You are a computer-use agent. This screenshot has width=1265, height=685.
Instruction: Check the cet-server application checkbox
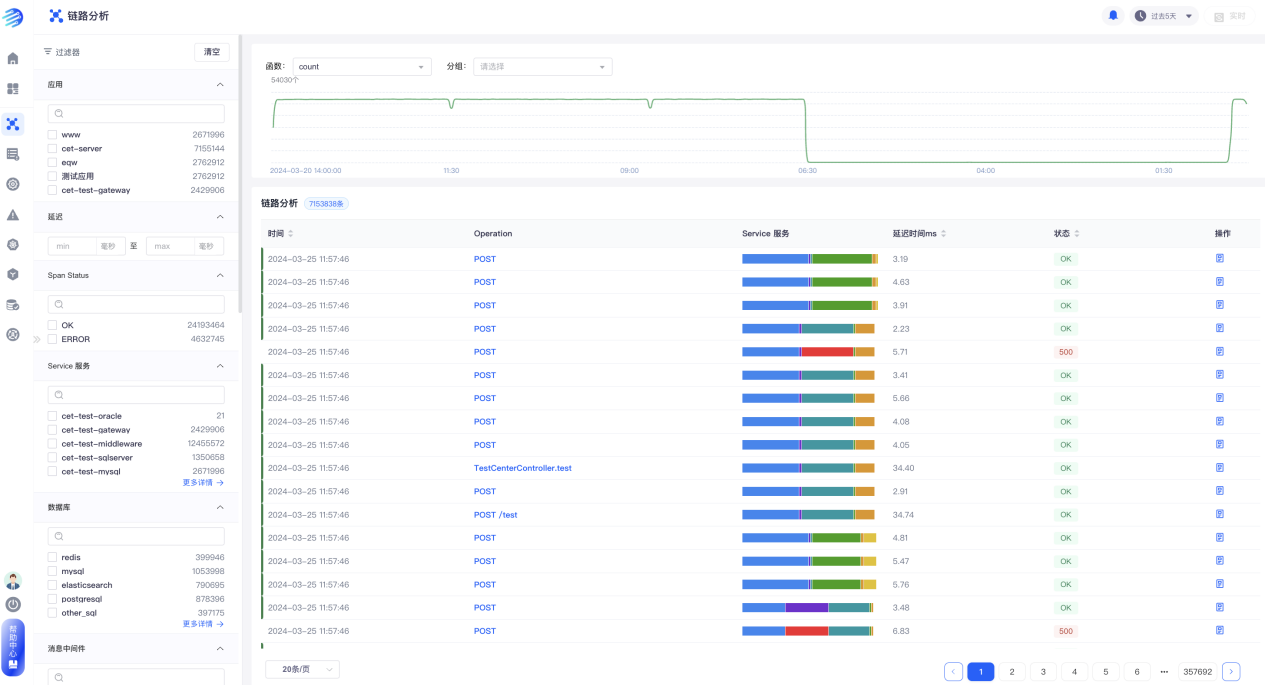tap(52, 148)
